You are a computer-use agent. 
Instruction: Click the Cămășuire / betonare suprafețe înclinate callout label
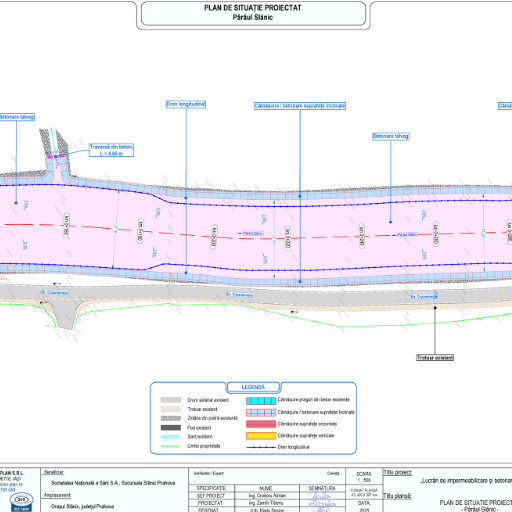pos(300,106)
